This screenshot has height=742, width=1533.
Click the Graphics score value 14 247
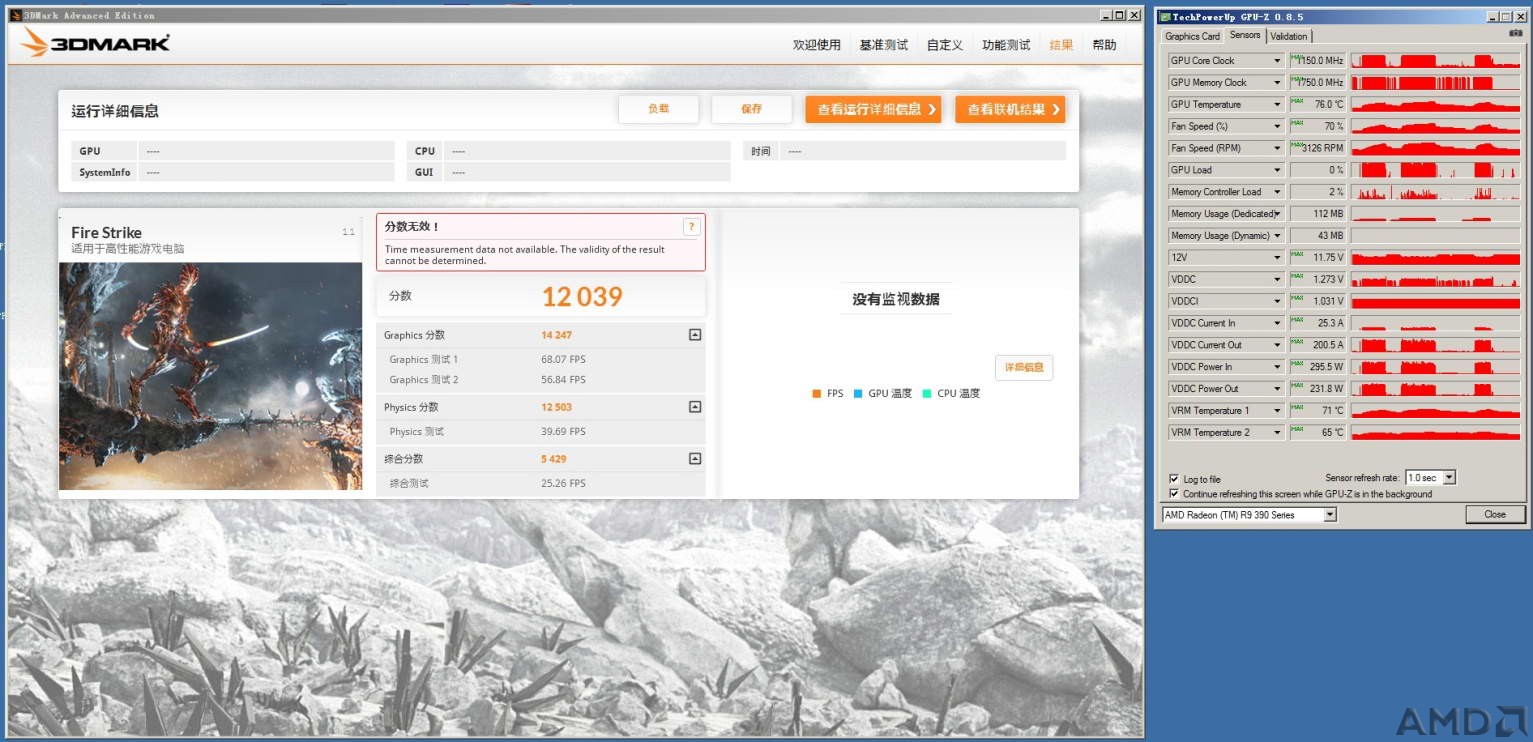click(x=557, y=335)
